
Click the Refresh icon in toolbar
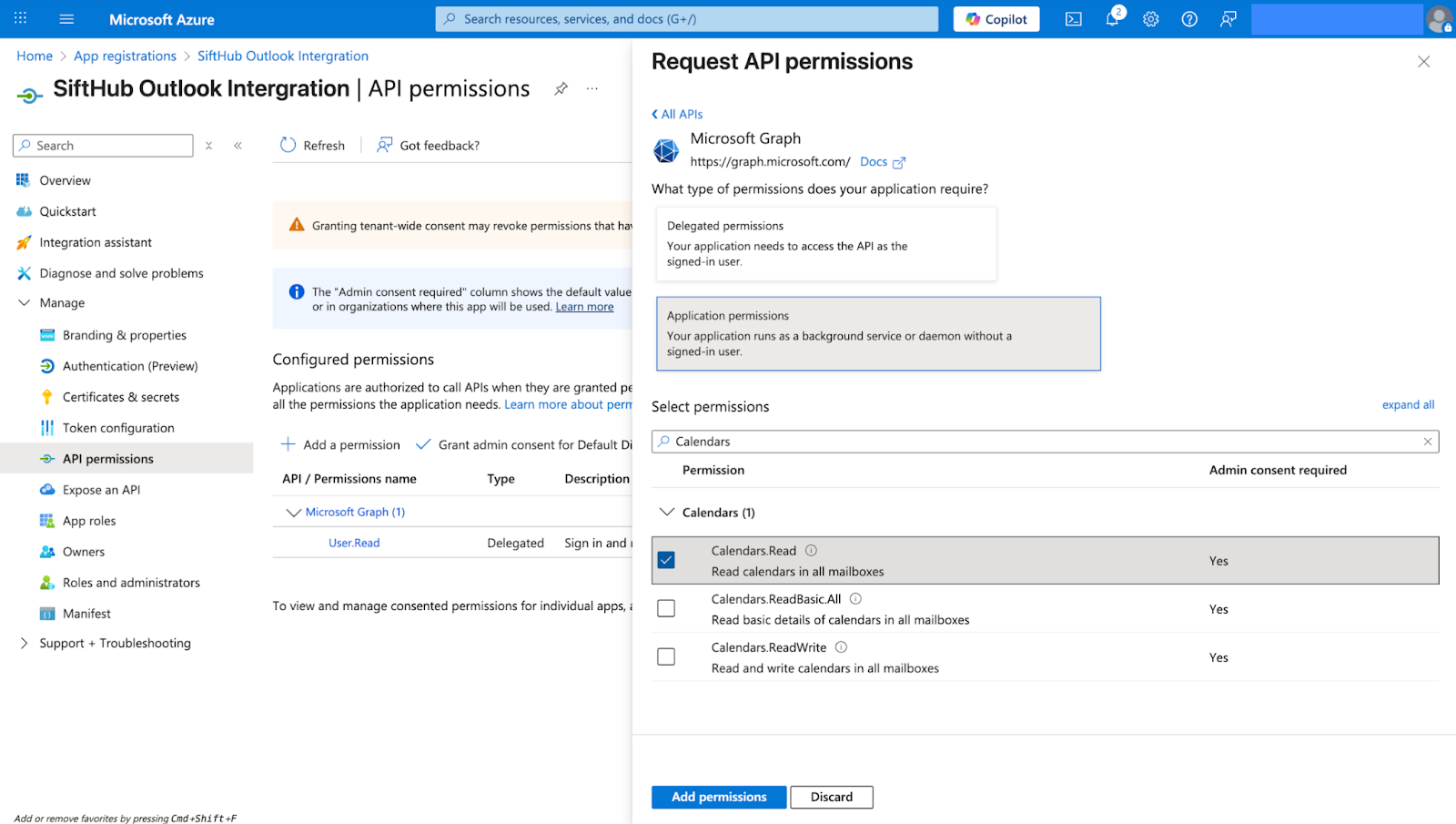coord(288,145)
